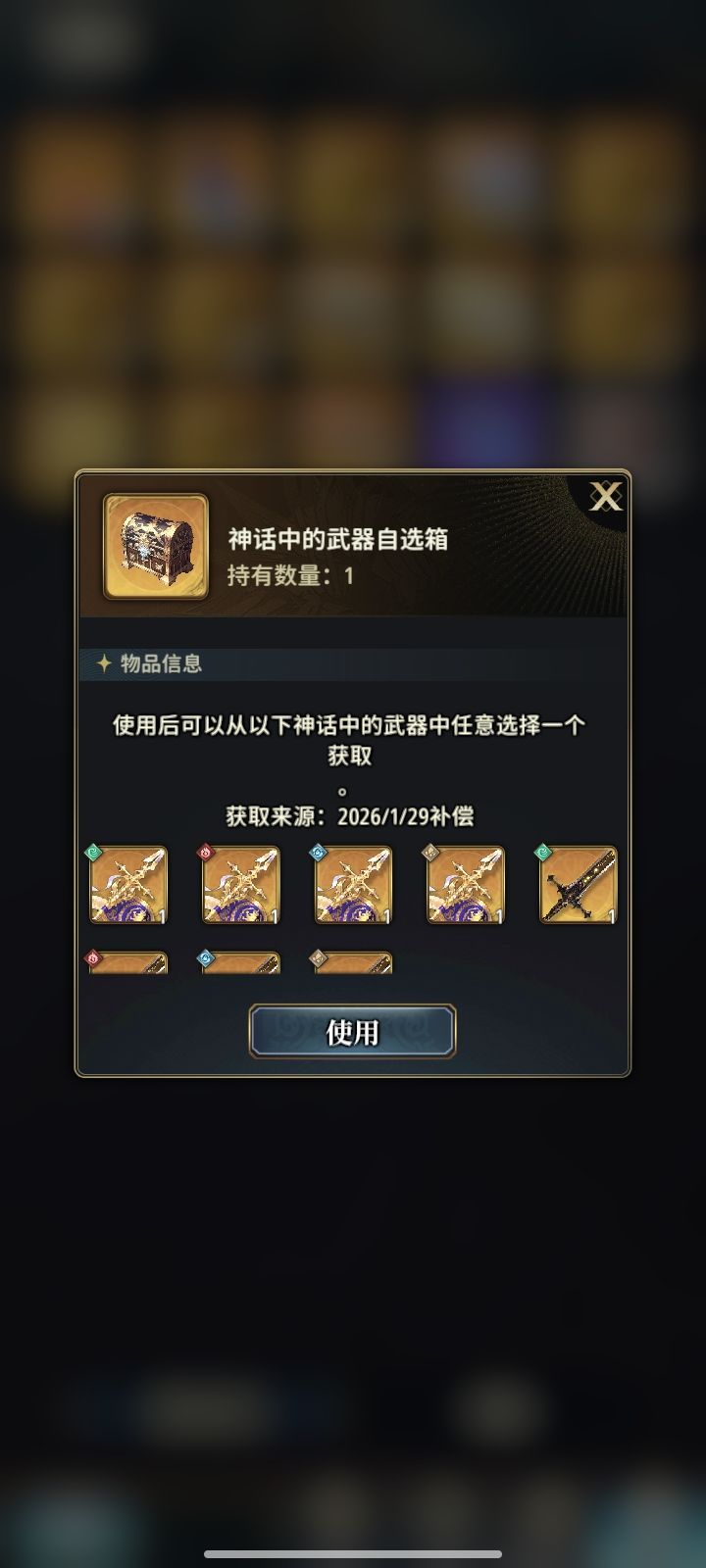Image resolution: width=706 pixels, height=1568 pixels.
Task: Tap the 获取来源 2026/1/29补偿 line
Action: coord(350,816)
